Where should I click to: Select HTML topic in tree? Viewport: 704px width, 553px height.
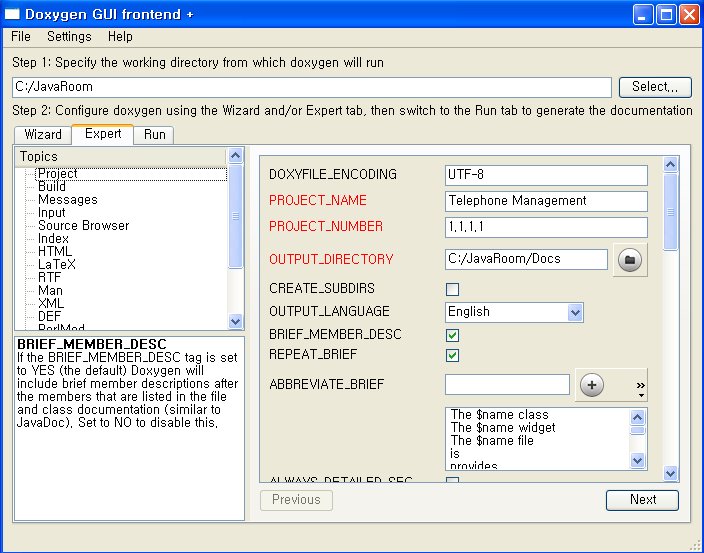55,251
